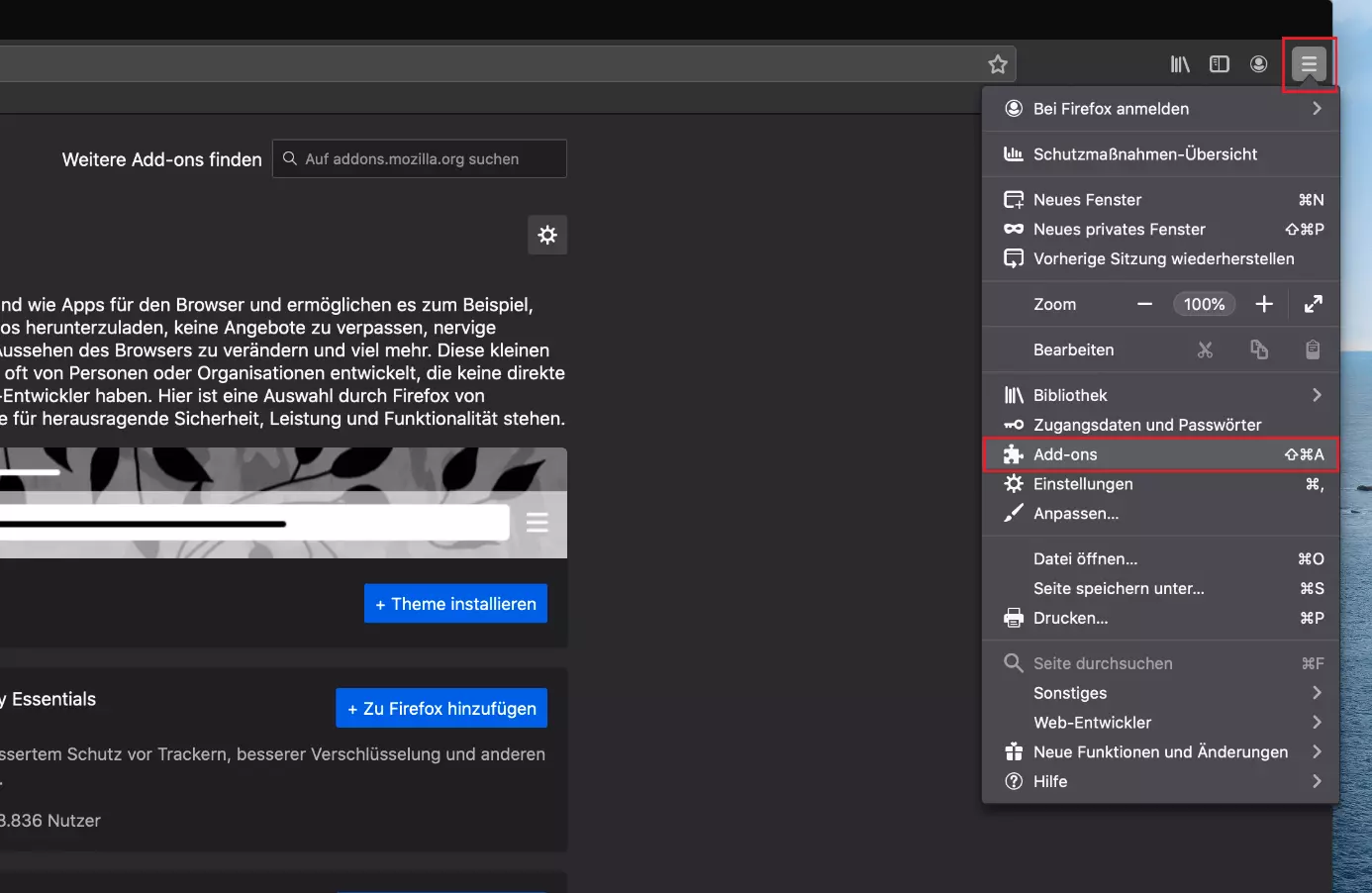
Task: Click the gear icon beside Einstellungen
Action: [x=1014, y=484]
